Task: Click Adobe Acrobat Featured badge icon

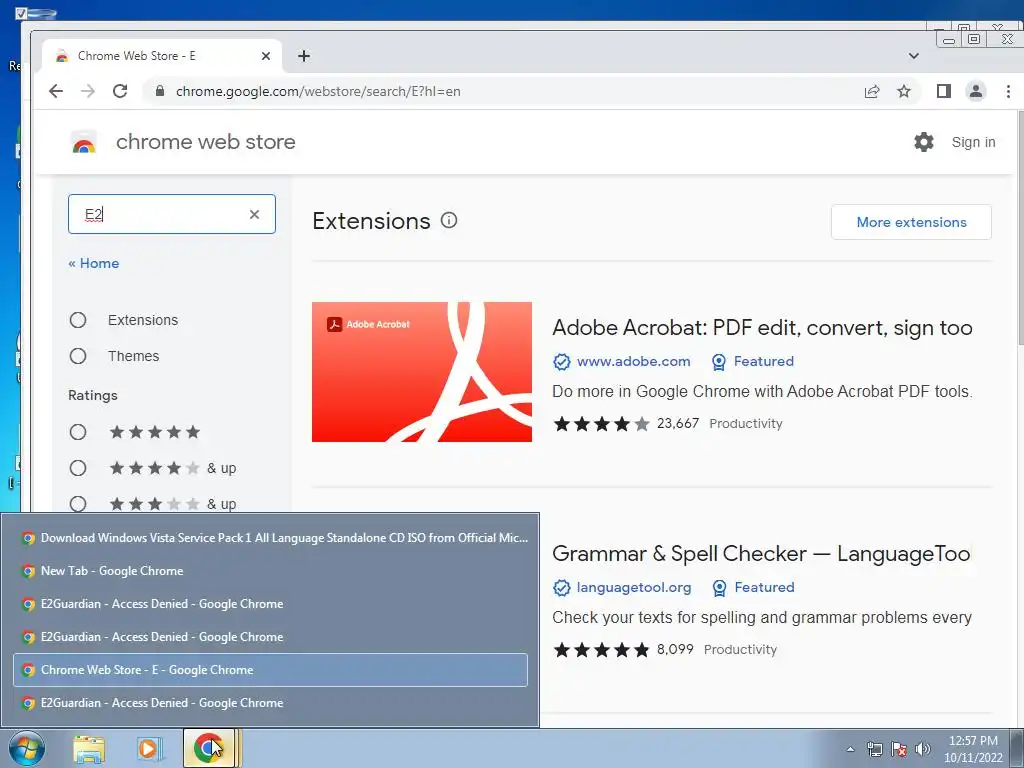Action: 718,362
